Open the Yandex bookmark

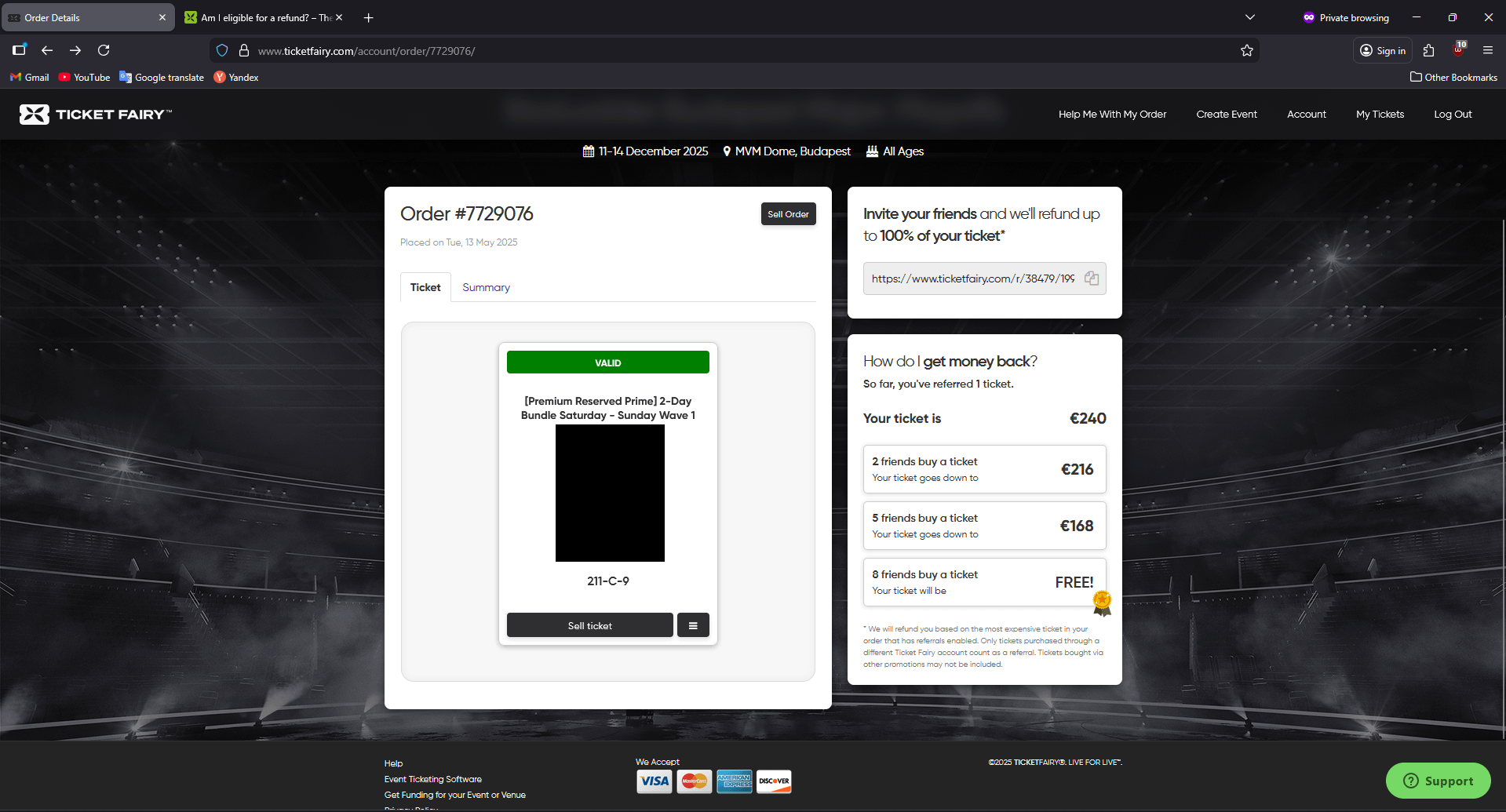pyautogui.click(x=236, y=77)
